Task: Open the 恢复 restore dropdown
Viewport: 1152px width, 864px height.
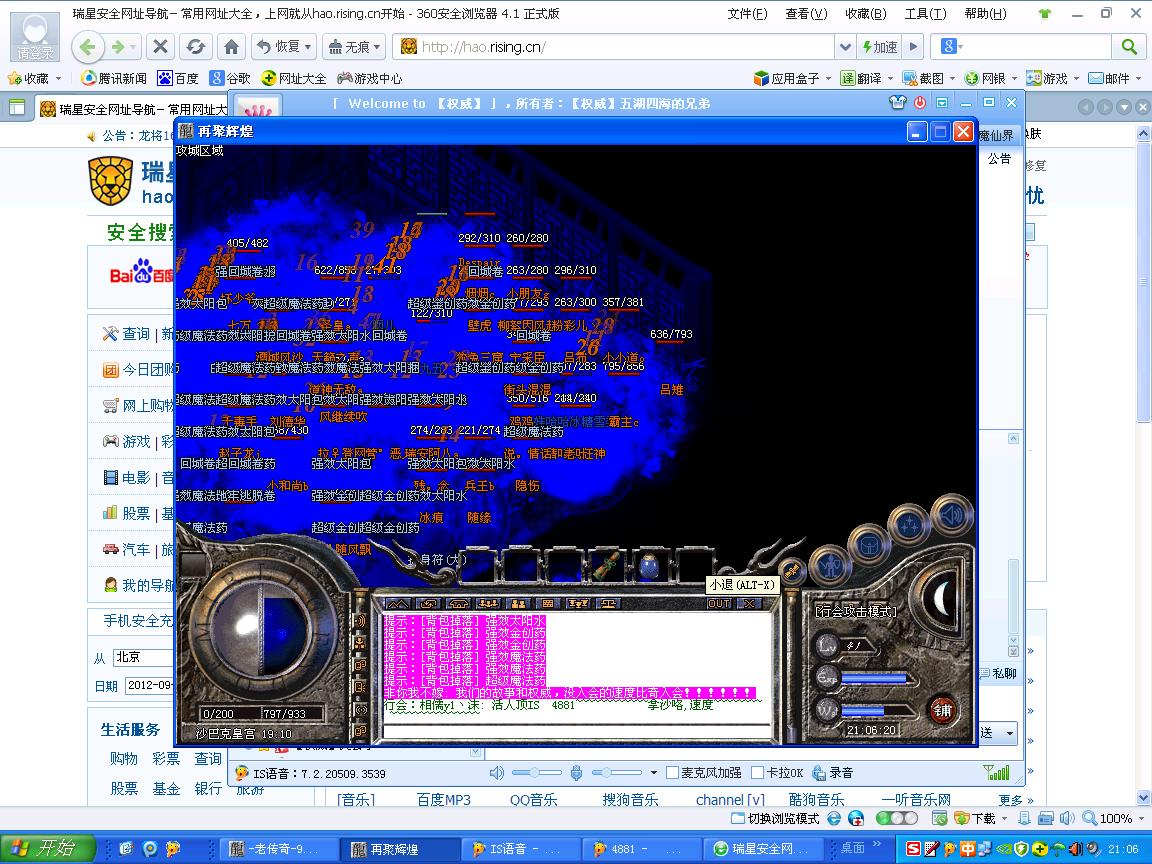Action: (284, 47)
